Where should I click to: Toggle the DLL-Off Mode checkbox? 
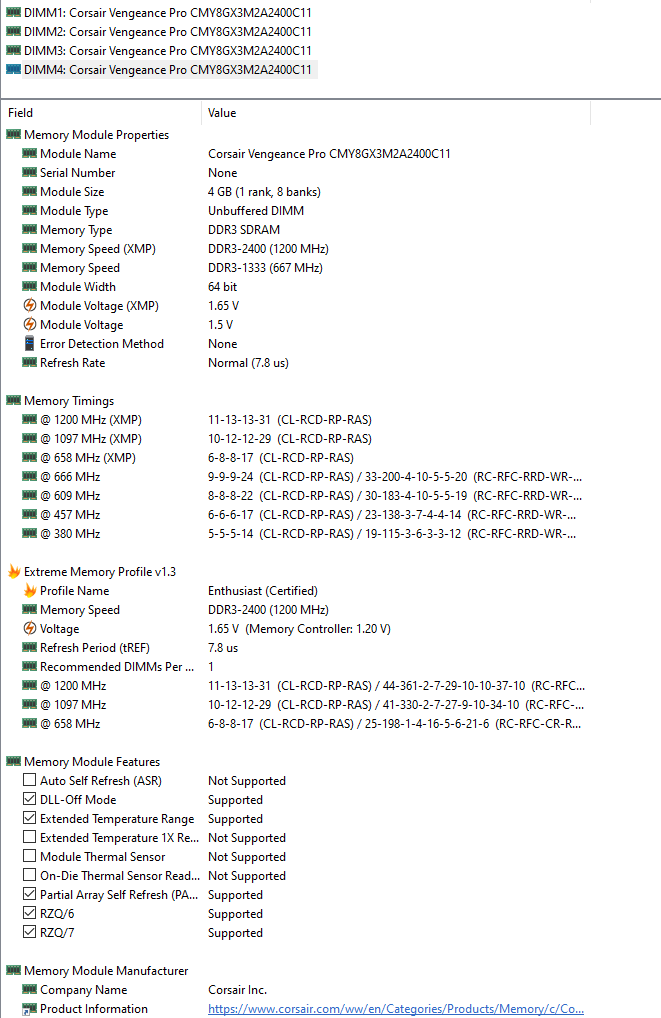29,799
